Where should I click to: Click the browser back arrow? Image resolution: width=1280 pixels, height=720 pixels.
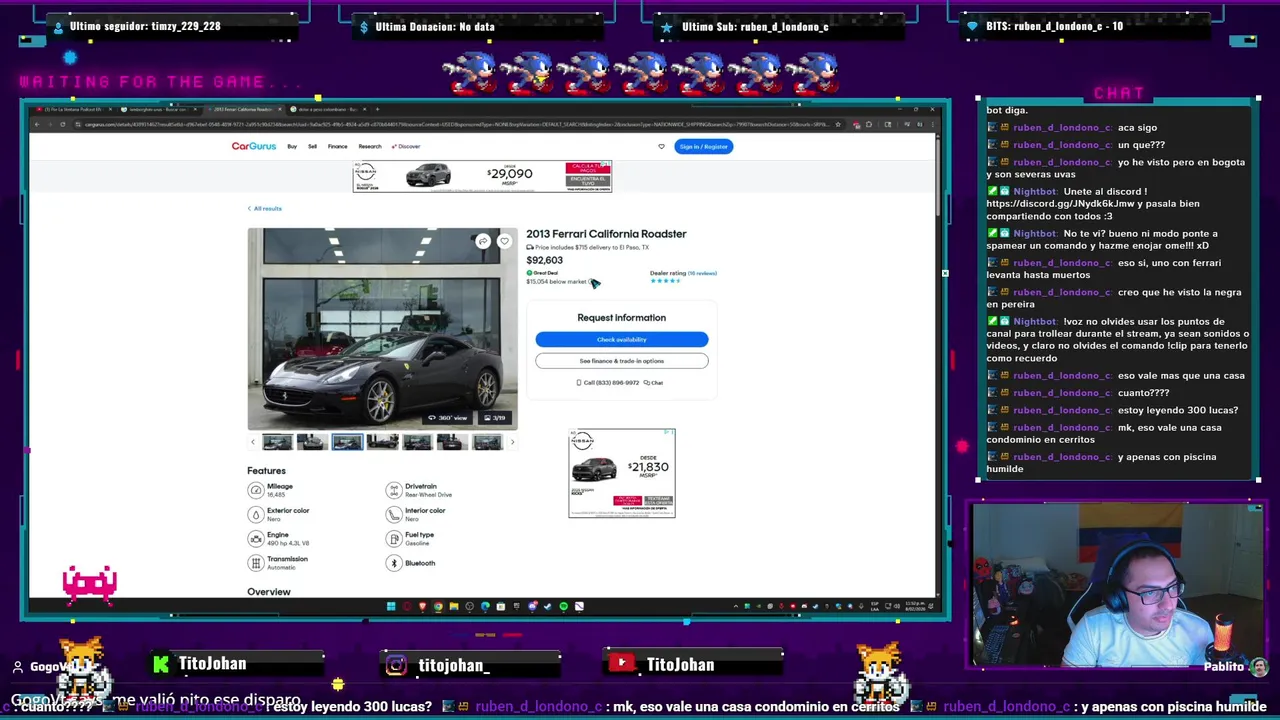coord(37,124)
